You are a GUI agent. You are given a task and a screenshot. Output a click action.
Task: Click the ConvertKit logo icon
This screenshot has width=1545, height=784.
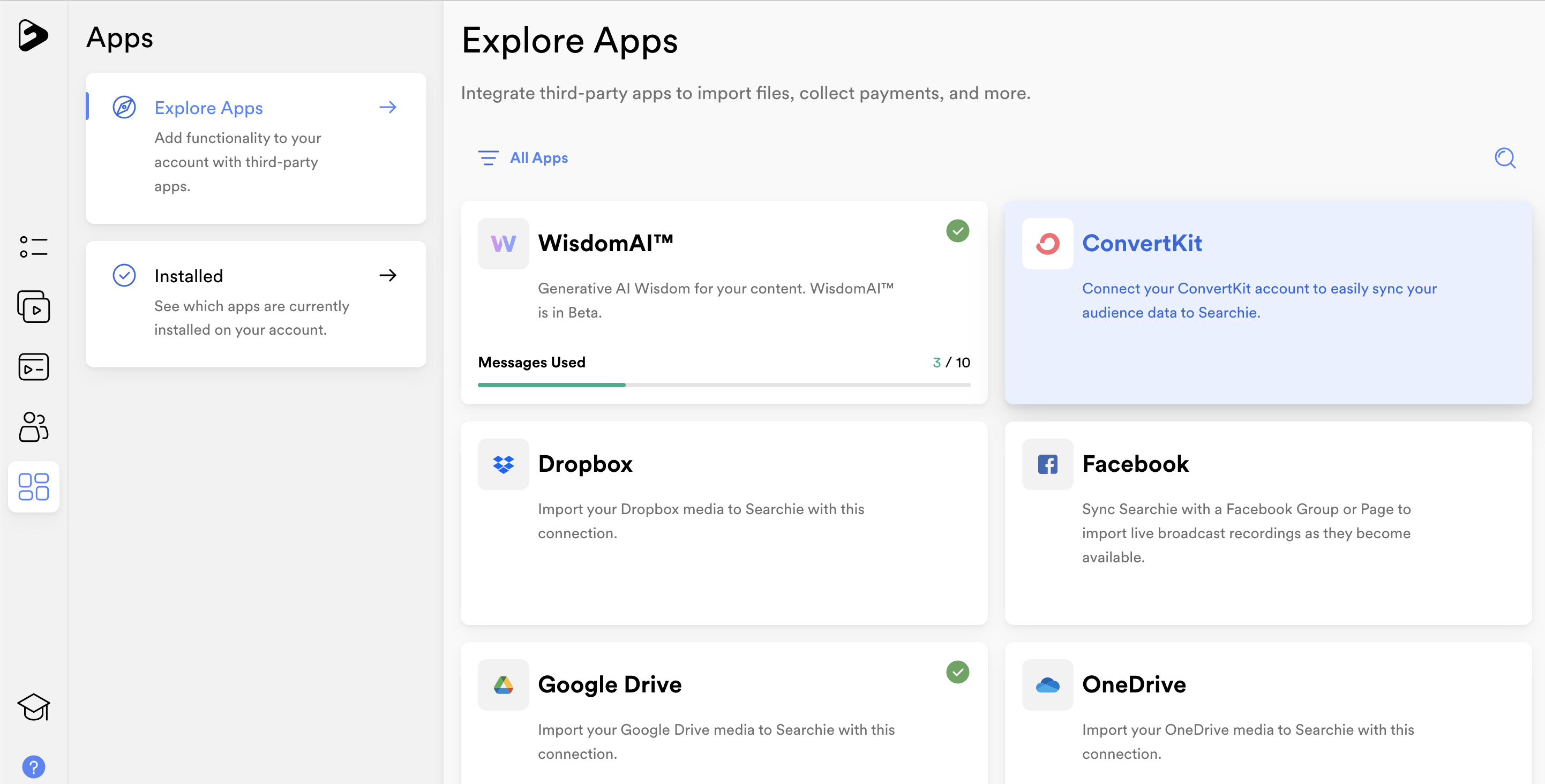tap(1047, 243)
